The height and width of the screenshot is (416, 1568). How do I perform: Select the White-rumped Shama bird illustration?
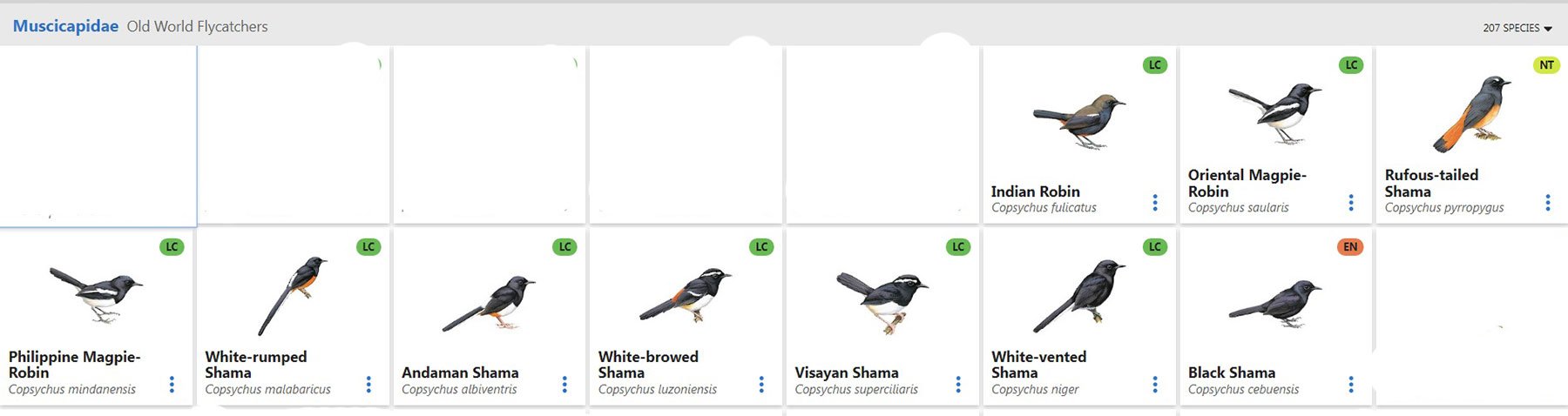click(x=292, y=296)
